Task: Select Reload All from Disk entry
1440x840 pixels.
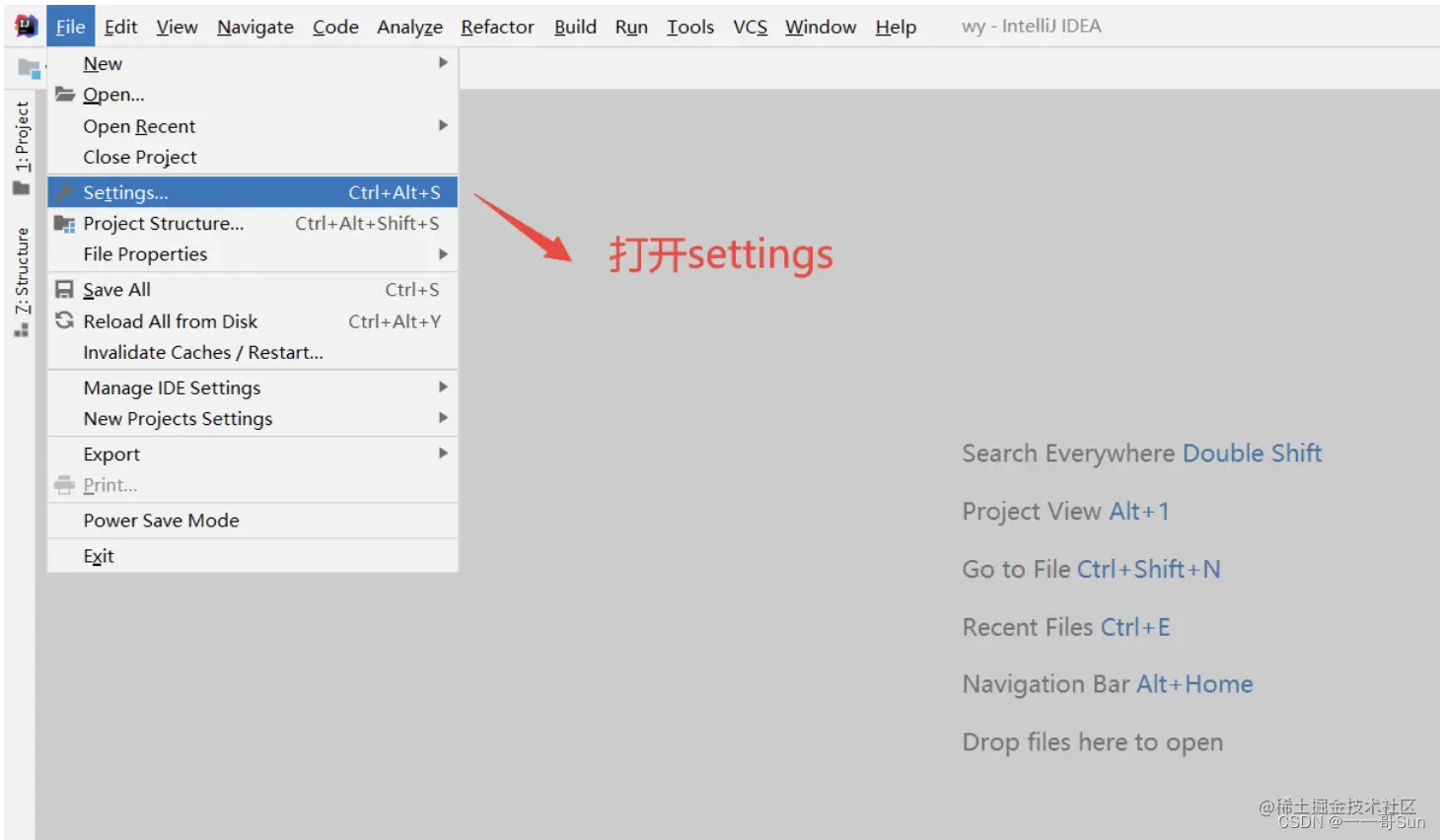Action: (252, 321)
